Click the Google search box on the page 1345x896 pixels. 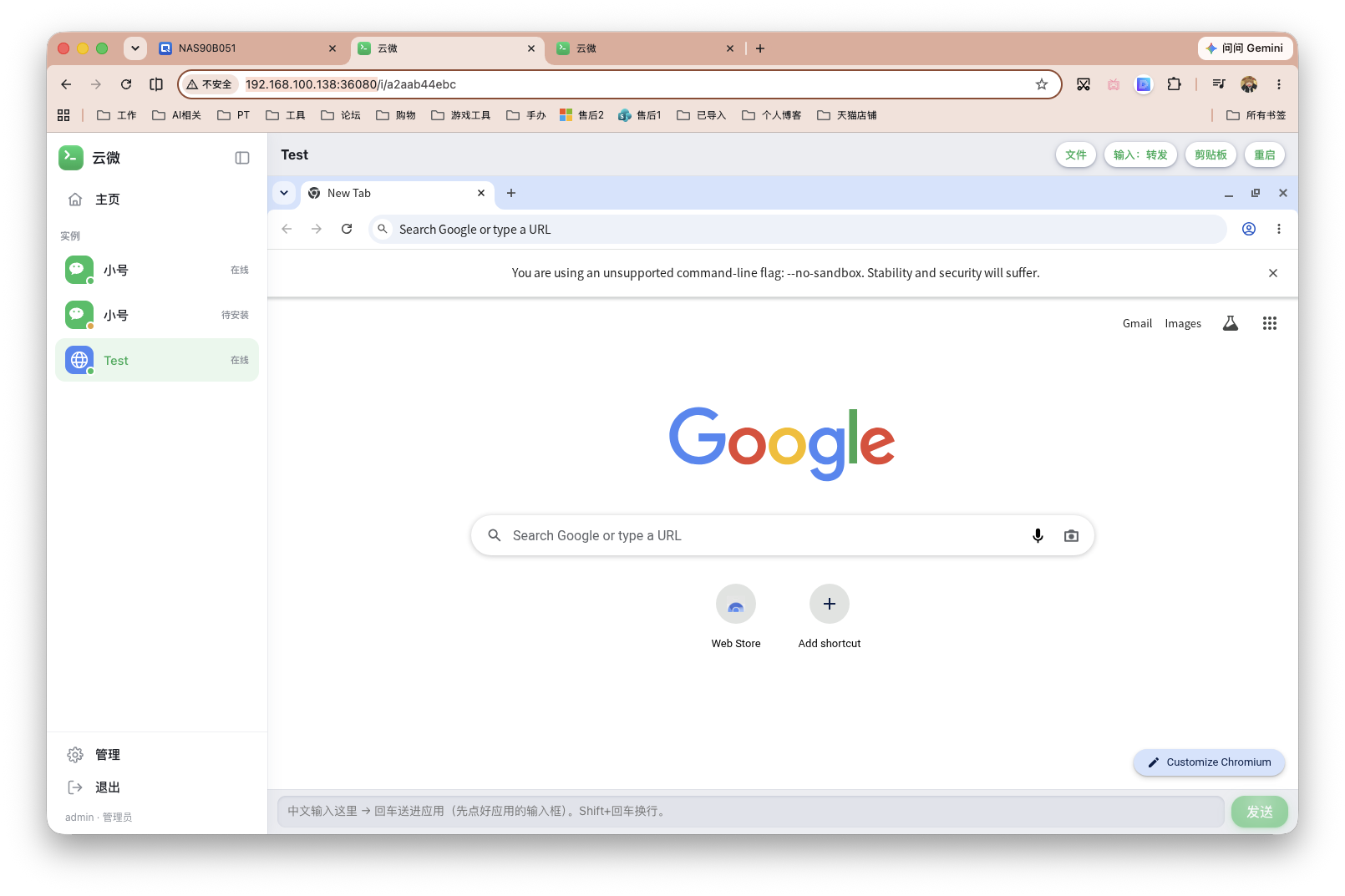[x=783, y=535]
